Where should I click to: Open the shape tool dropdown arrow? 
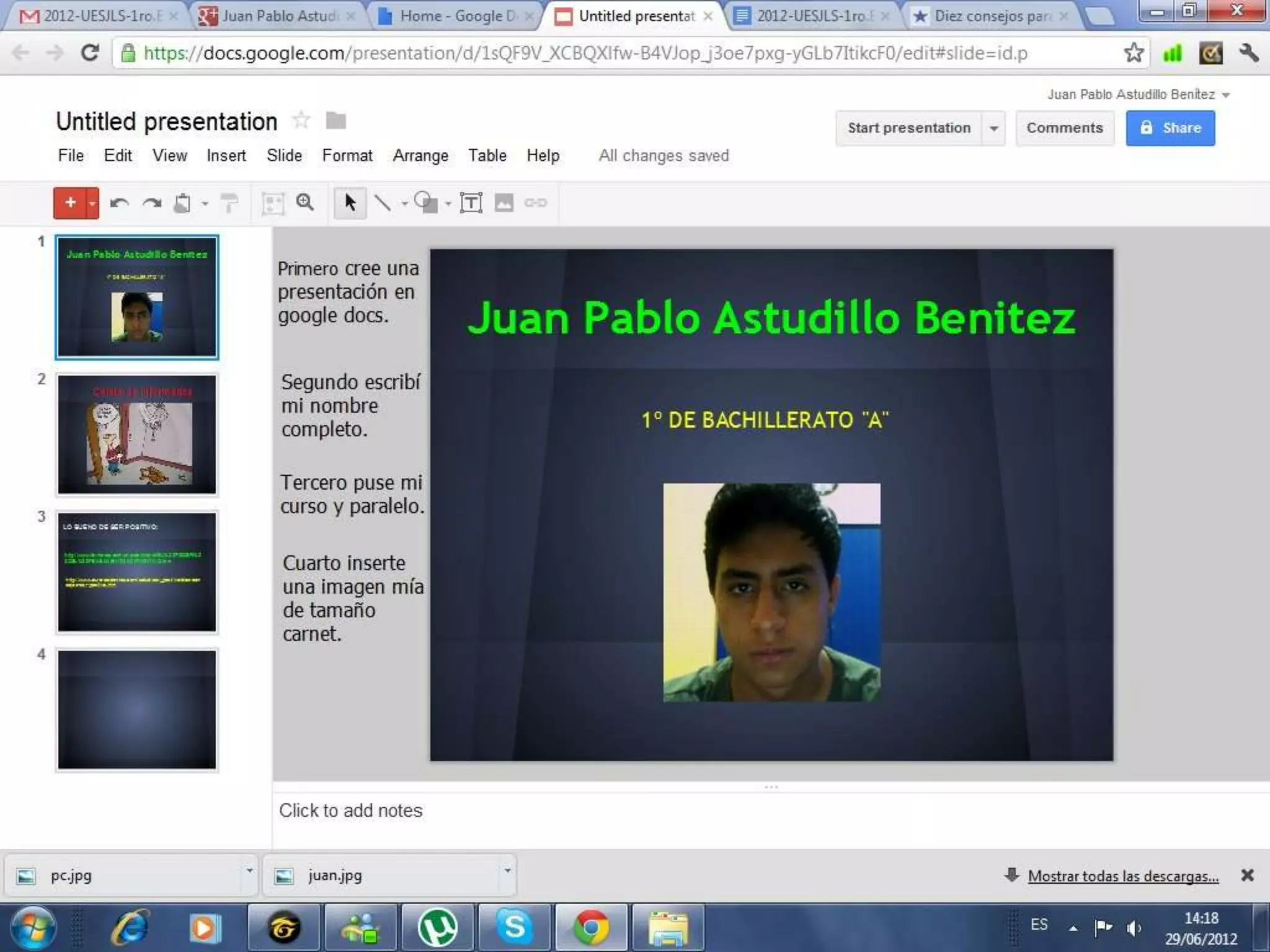pyautogui.click(x=448, y=203)
